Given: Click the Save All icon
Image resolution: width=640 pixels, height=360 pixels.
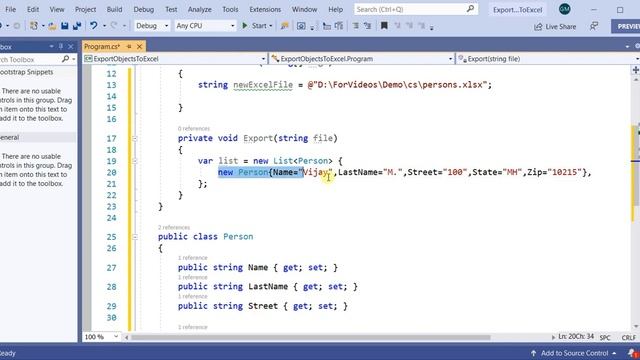Looking at the screenshot, I should (x=77, y=26).
